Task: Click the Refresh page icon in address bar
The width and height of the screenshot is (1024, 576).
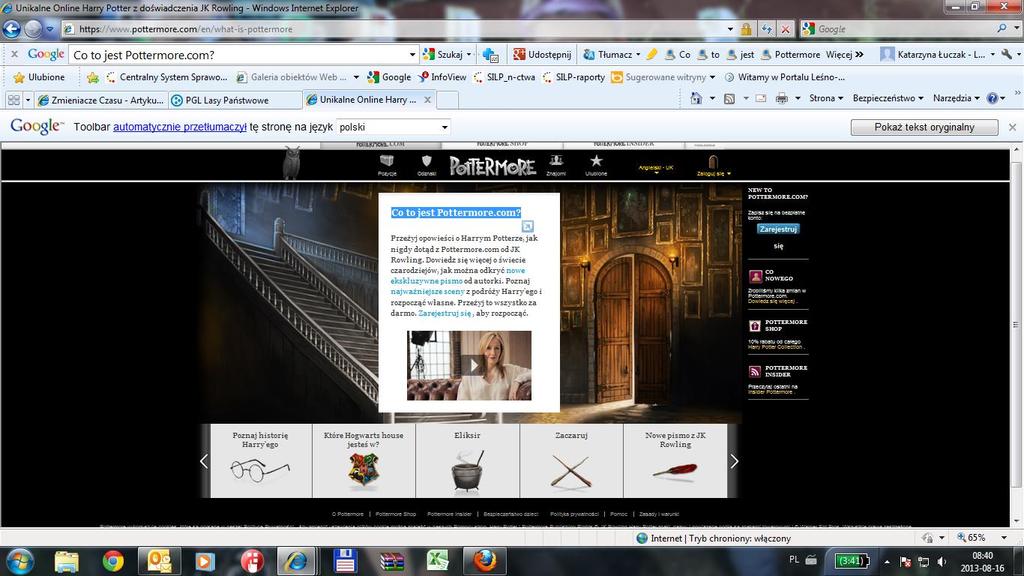Action: click(767, 29)
